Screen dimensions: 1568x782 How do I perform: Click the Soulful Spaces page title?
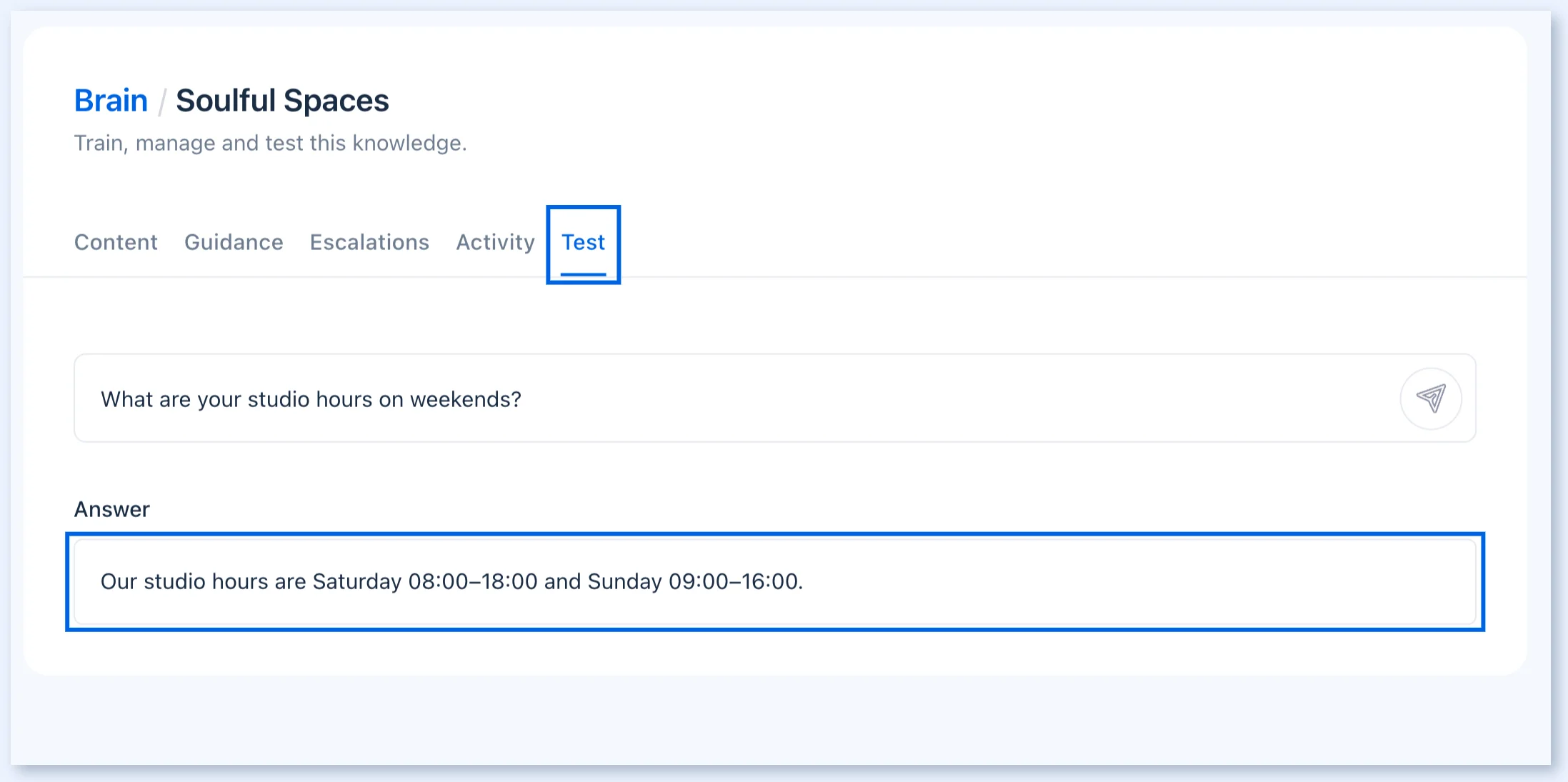coord(282,101)
